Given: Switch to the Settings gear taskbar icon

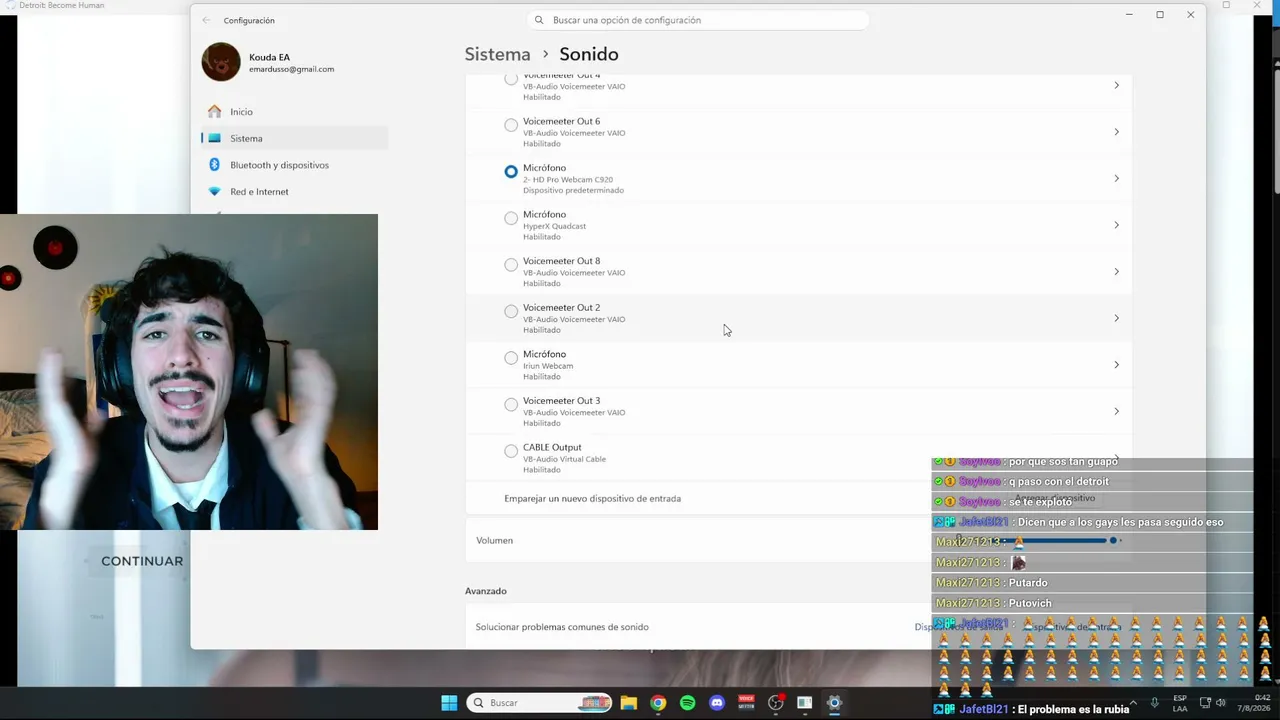Looking at the screenshot, I should [834, 703].
